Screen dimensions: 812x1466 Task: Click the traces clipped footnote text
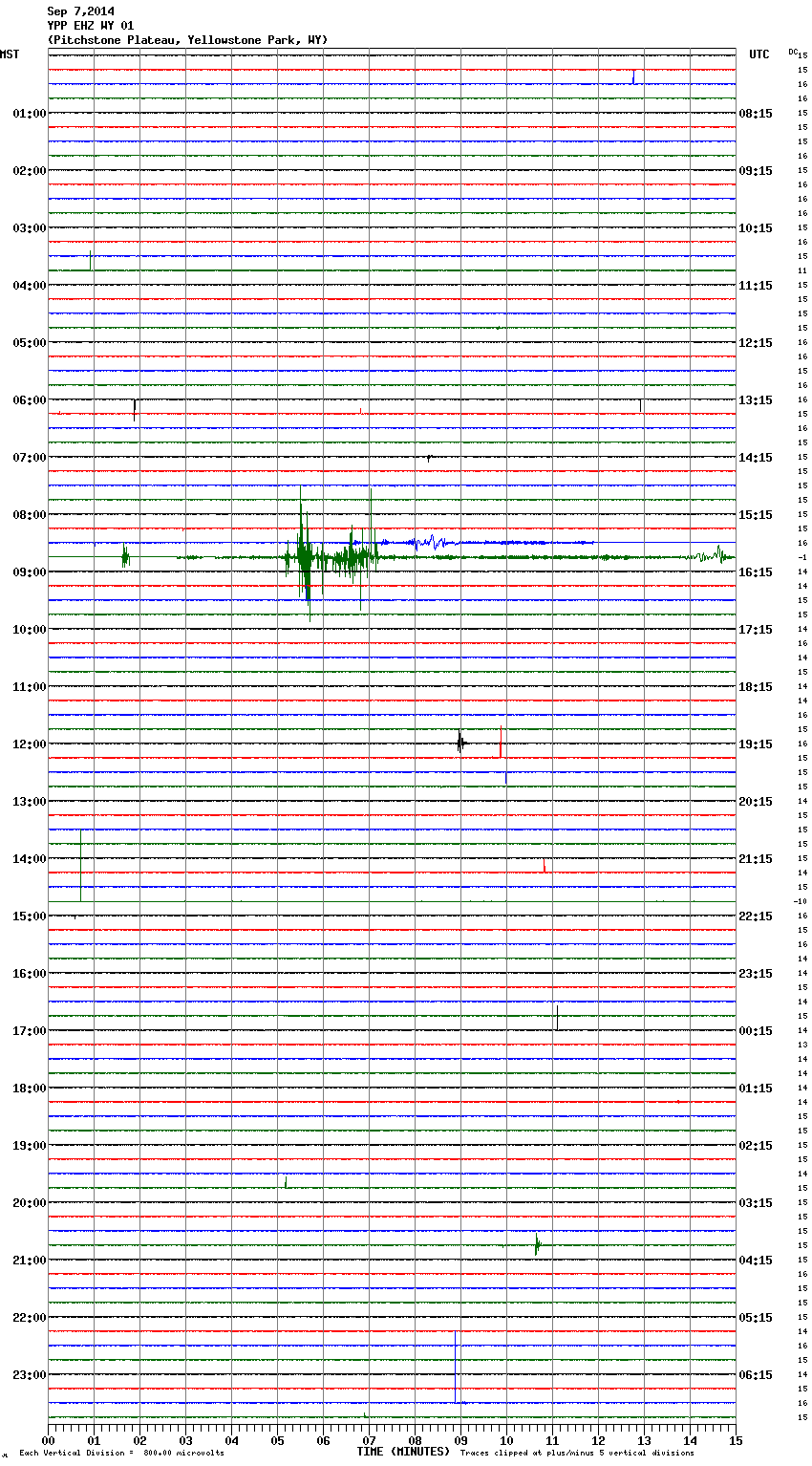click(x=577, y=1453)
